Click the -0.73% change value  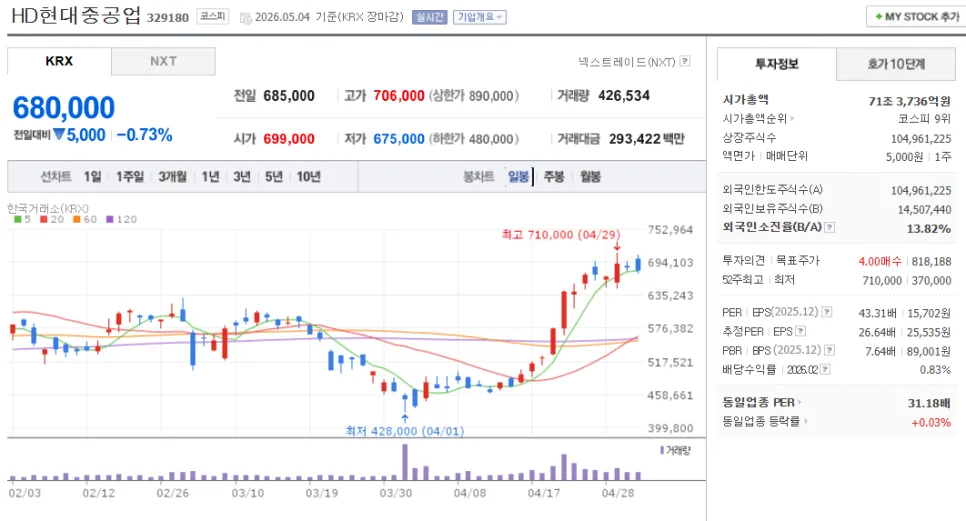pyautogui.click(x=144, y=135)
